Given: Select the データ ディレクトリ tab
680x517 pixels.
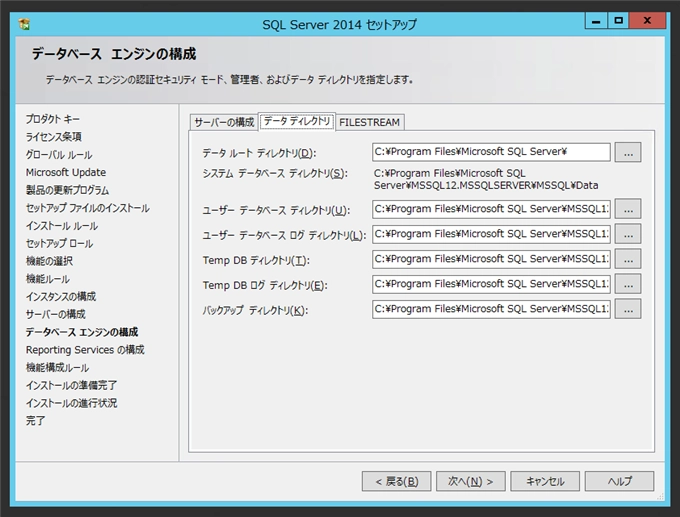Looking at the screenshot, I should (297, 121).
